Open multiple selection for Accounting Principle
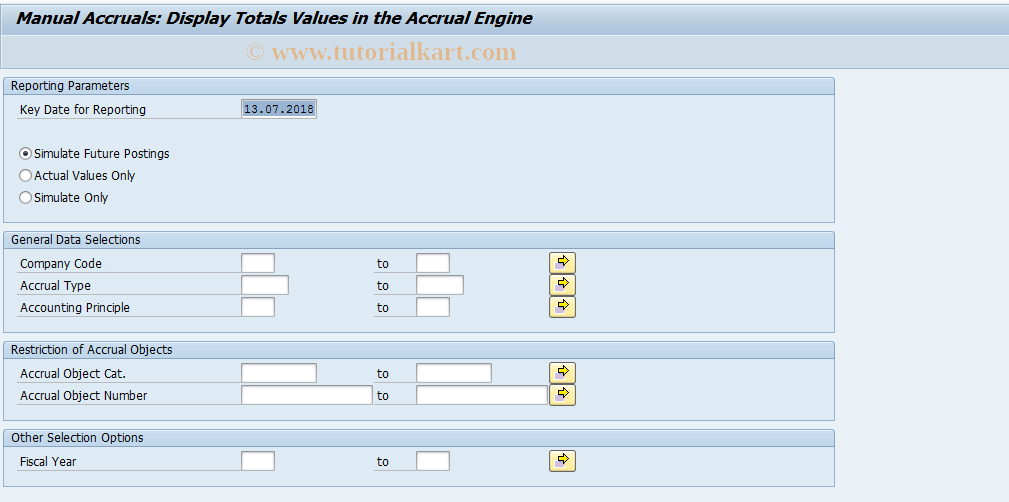The width and height of the screenshot is (1009, 502). (x=562, y=307)
